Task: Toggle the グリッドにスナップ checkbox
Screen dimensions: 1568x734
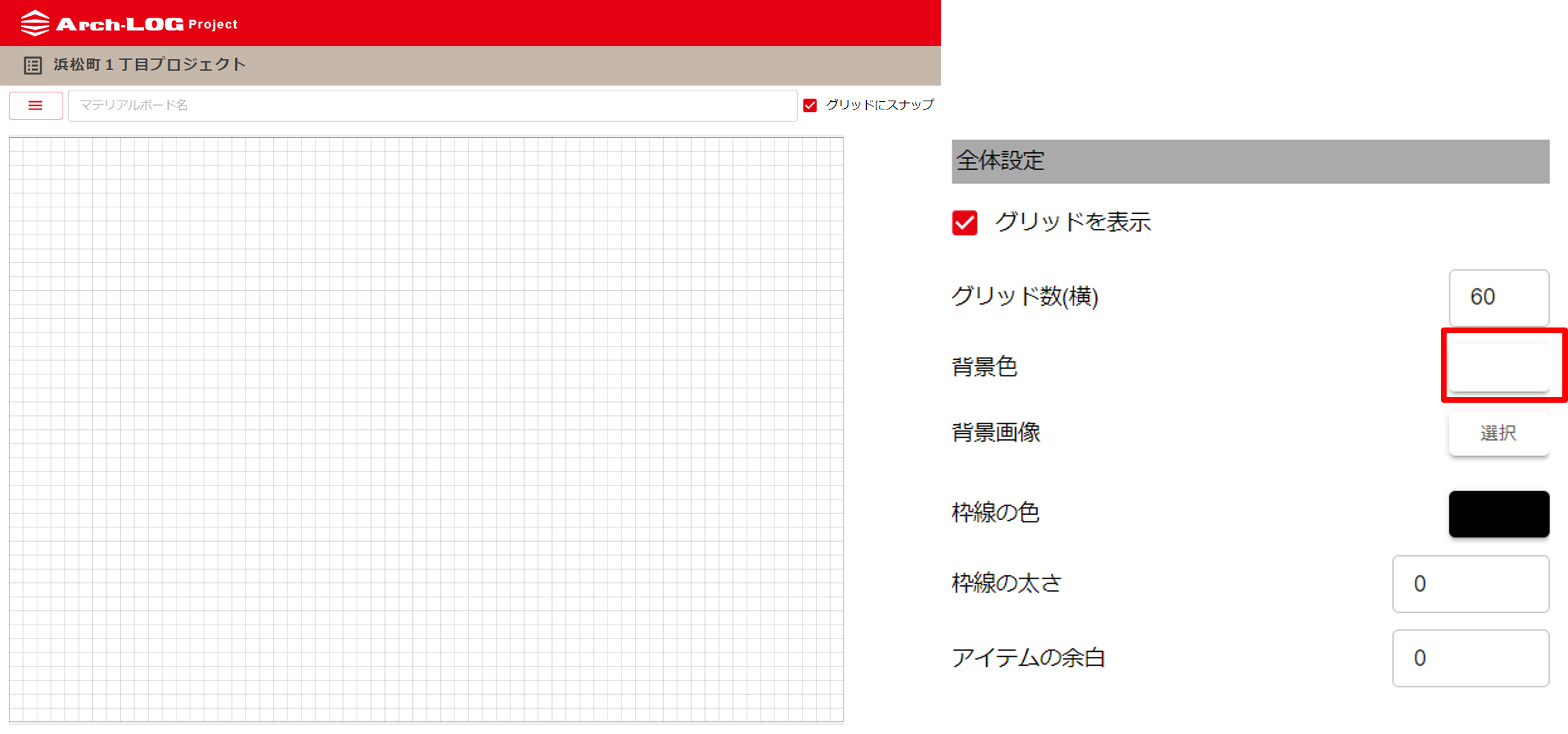Action: coord(810,105)
